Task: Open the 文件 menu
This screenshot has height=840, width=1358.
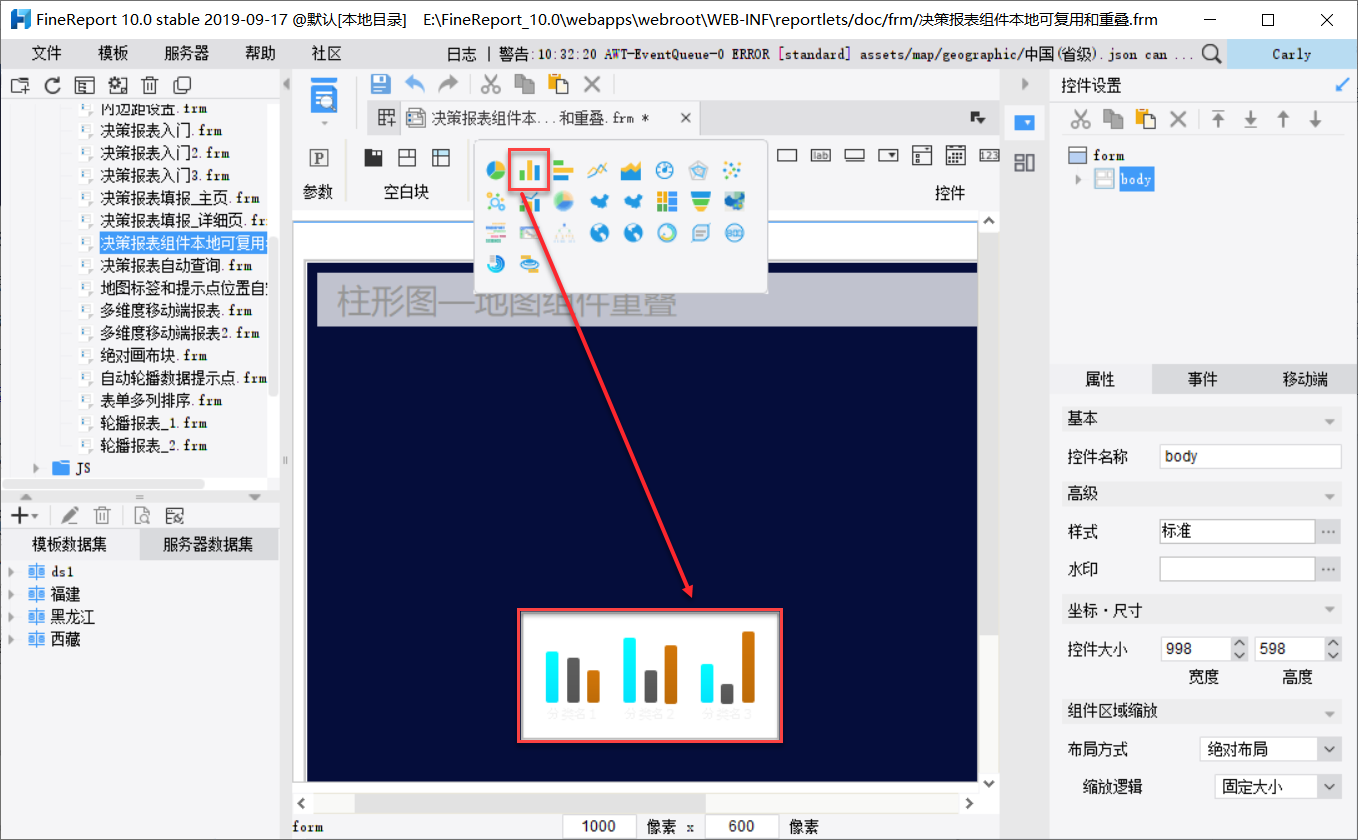Action: coord(47,54)
